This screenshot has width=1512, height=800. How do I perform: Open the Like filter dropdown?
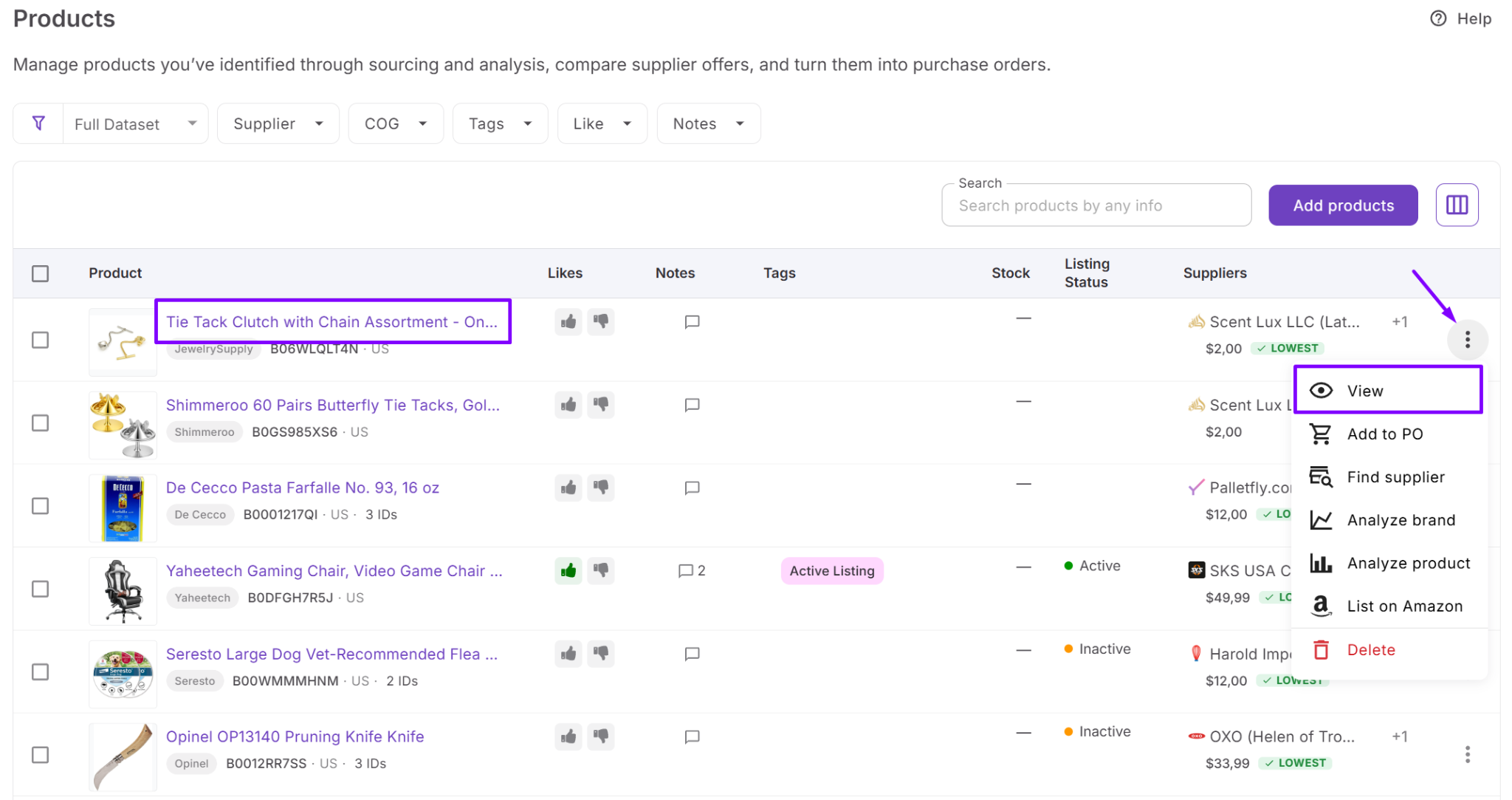pyautogui.click(x=602, y=123)
